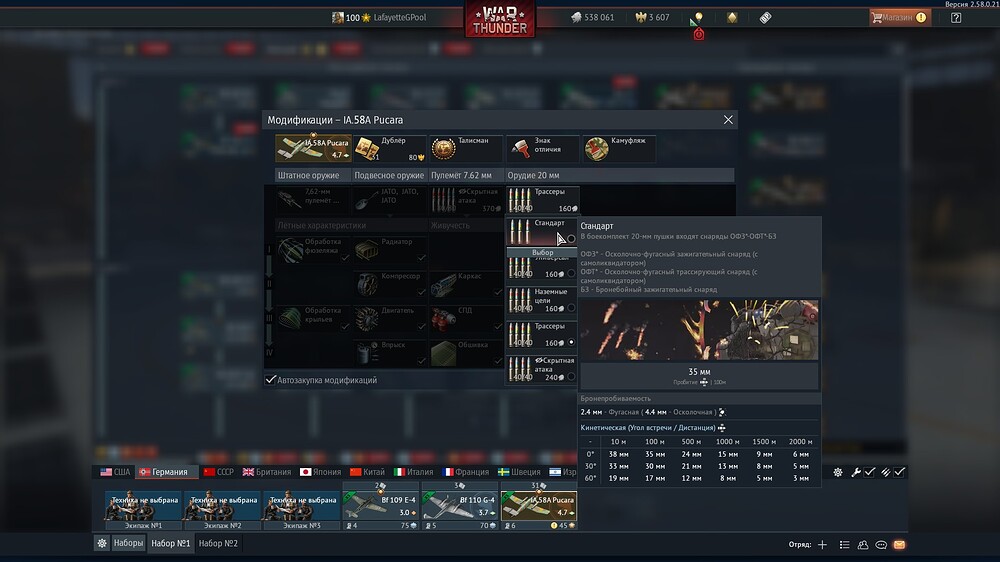Screen dimensions: 1000x562
Task: Click the Радиатор modification icon
Action: pos(367,251)
